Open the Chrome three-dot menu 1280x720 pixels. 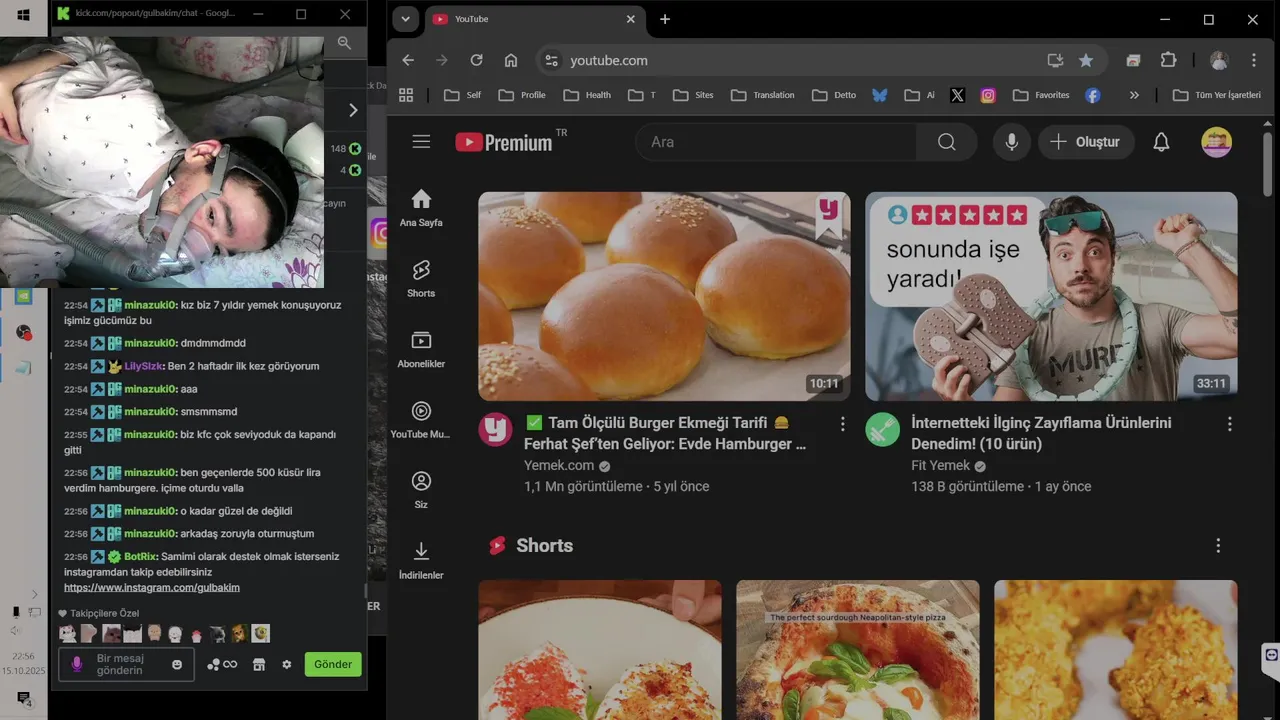tap(1253, 60)
